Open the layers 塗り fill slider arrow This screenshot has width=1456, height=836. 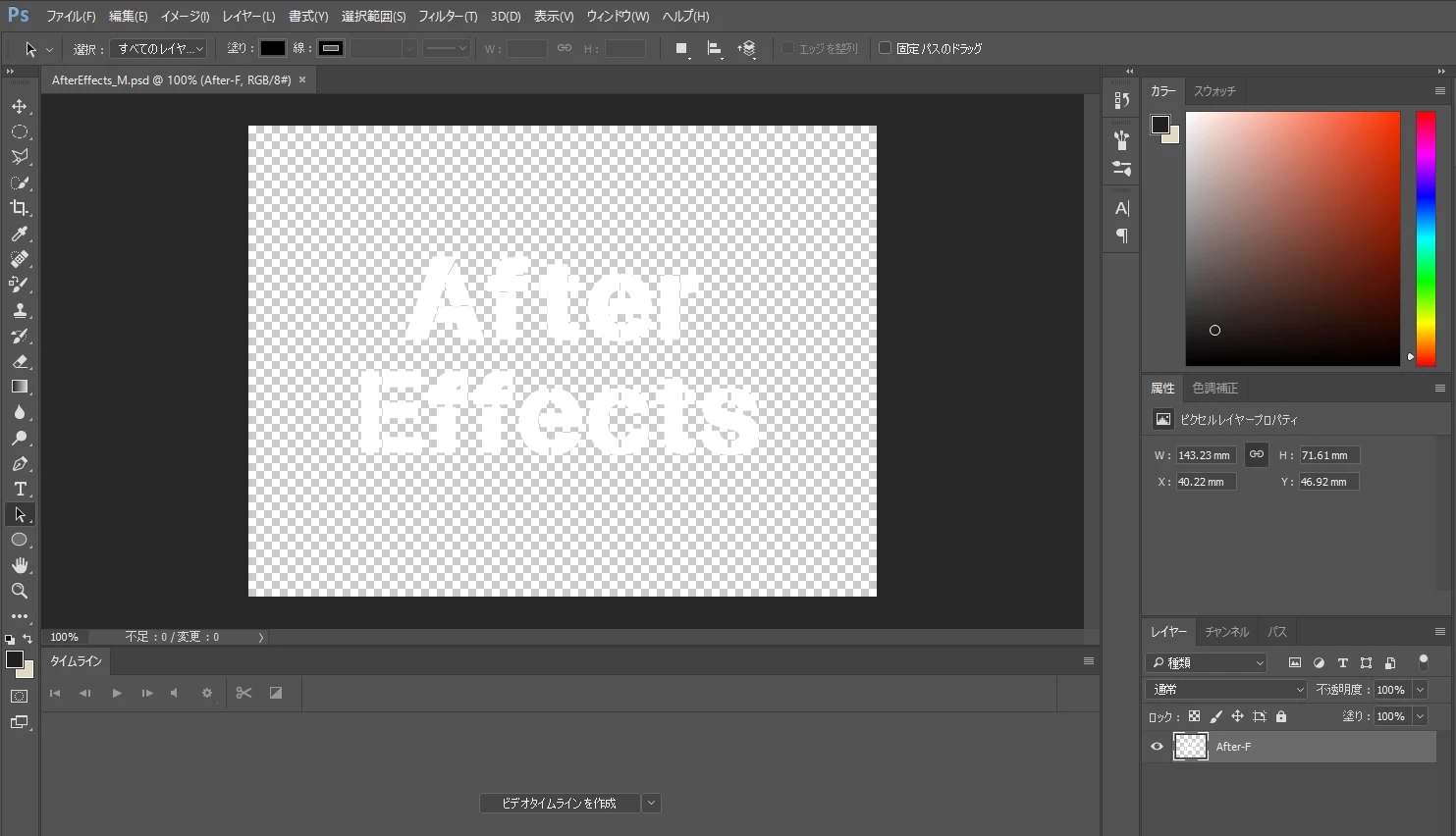coord(1420,716)
